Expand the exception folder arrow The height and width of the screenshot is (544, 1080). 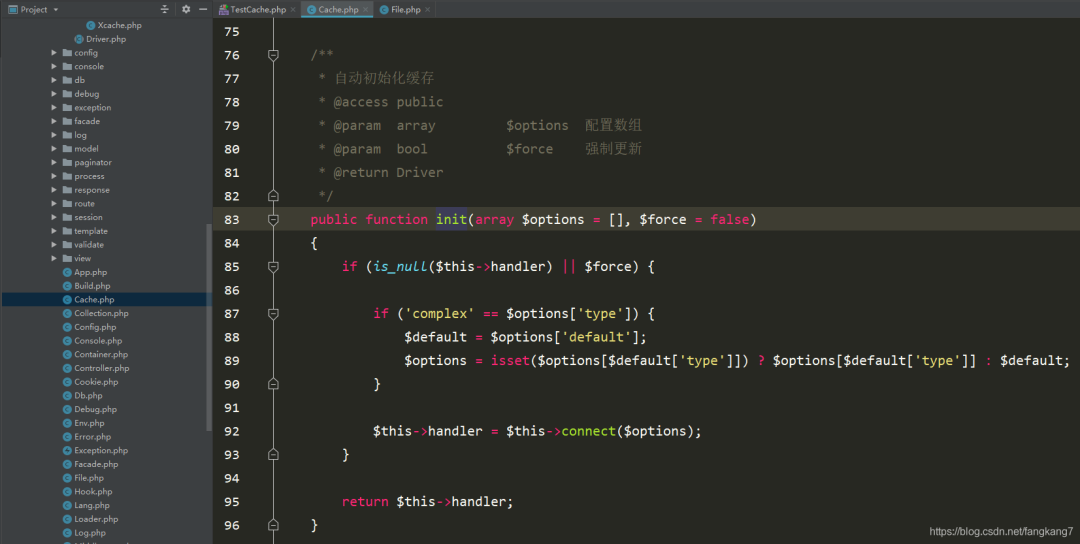(x=54, y=107)
